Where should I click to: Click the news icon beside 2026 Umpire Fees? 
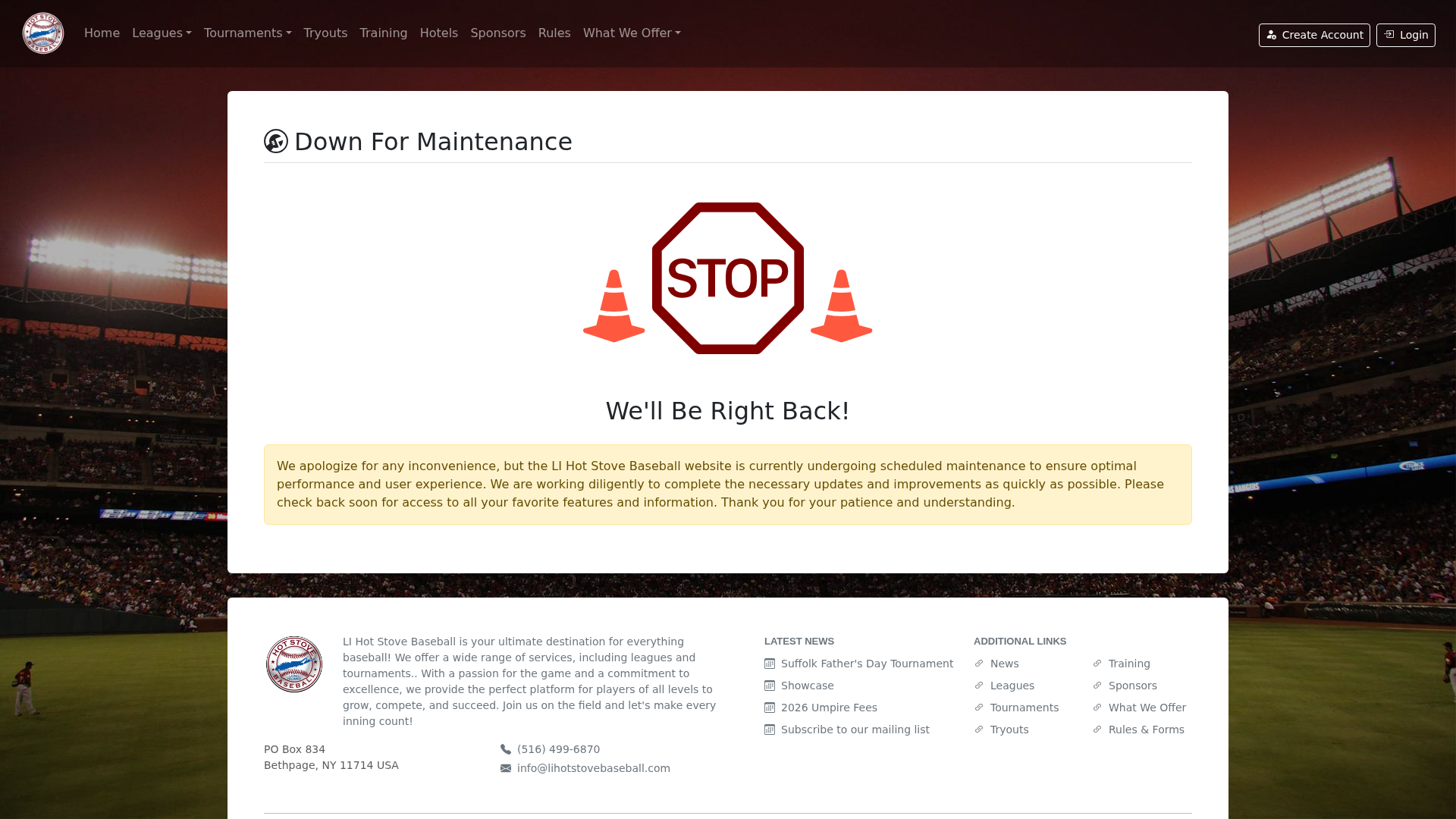[770, 708]
